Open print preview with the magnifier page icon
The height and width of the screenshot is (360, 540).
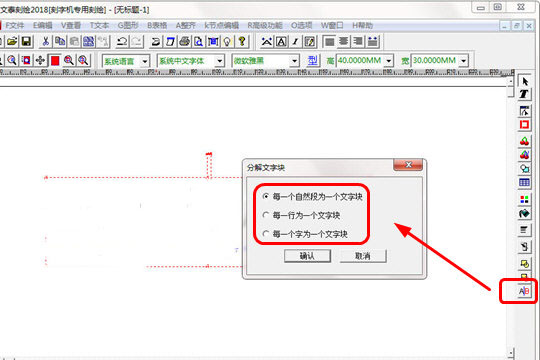pyautogui.click(x=199, y=42)
